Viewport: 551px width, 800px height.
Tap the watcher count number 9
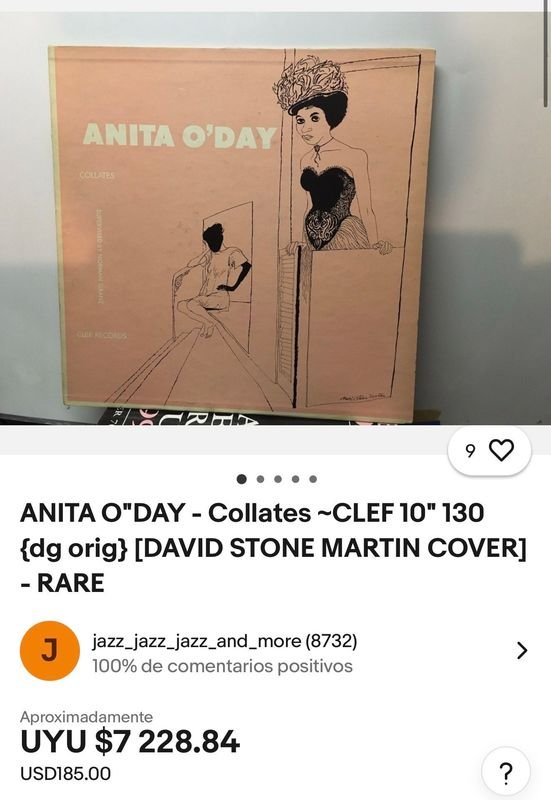point(470,451)
